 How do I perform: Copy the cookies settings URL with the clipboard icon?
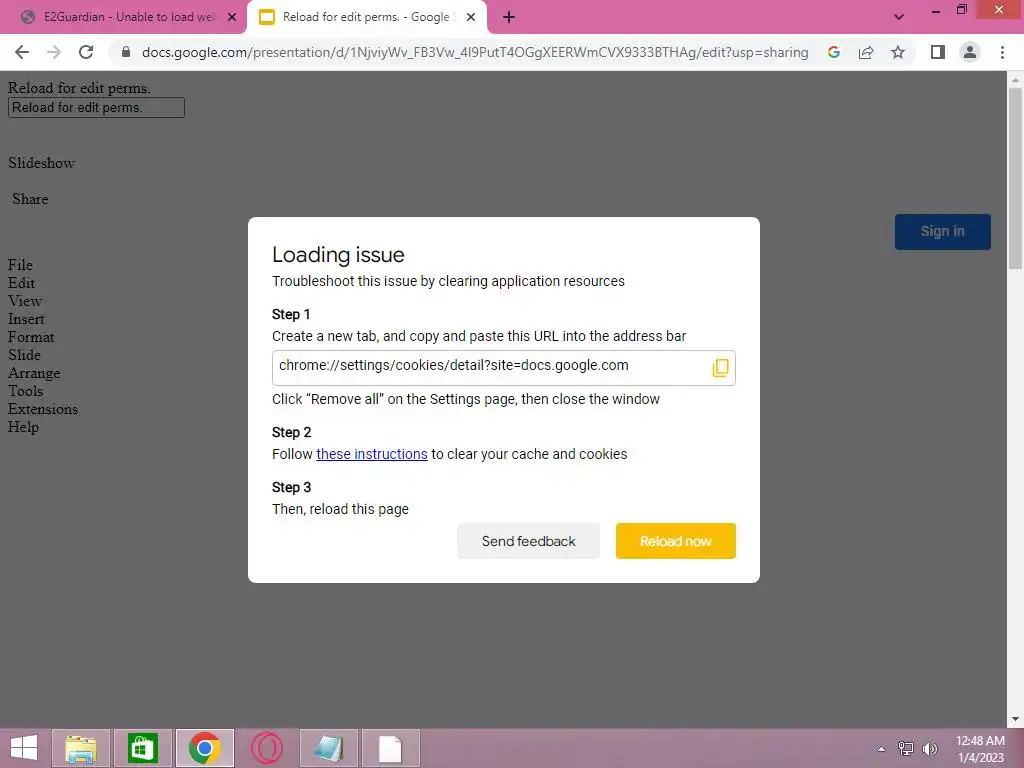(x=720, y=368)
